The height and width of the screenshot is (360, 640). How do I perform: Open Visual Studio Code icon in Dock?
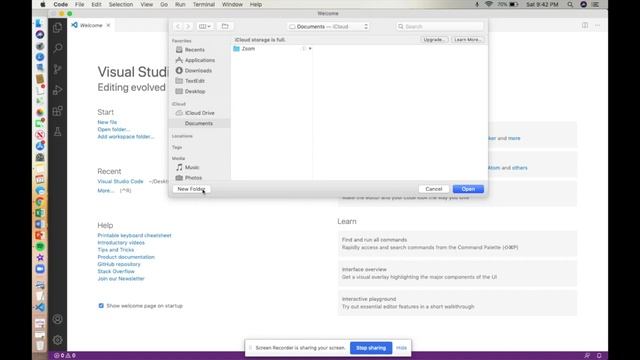coord(40,307)
